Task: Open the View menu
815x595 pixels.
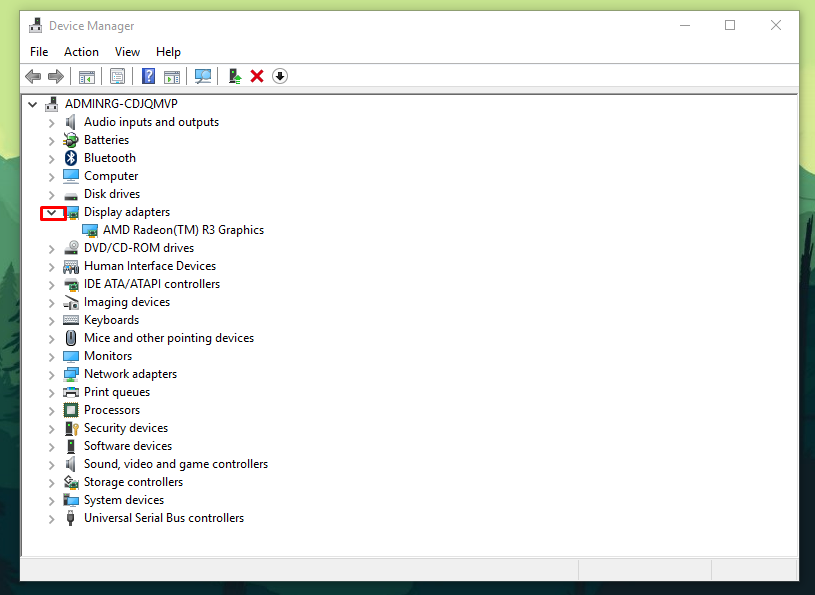Action: pyautogui.click(x=127, y=52)
